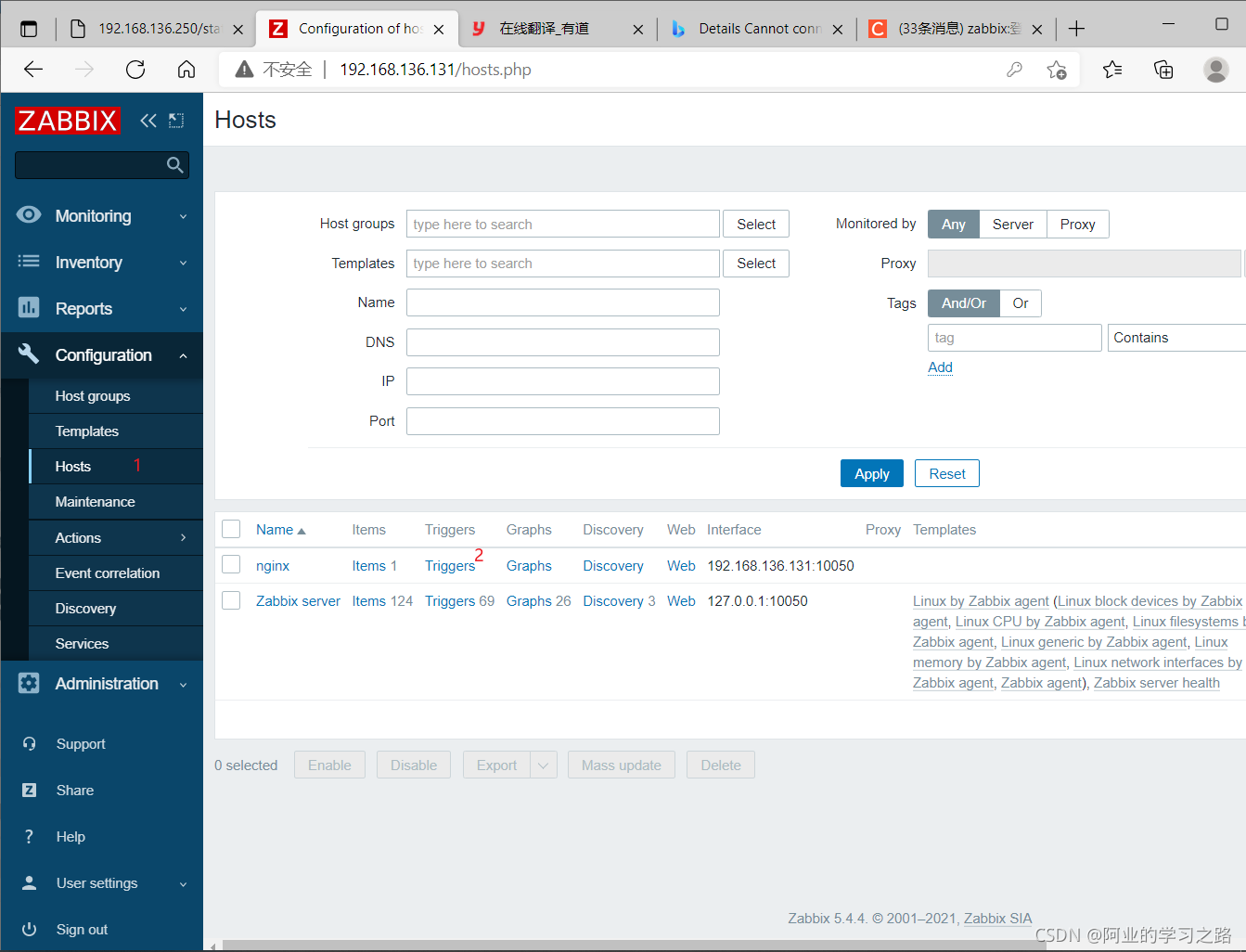Click the sidebar search magnifier icon
The height and width of the screenshot is (952, 1246).
click(x=174, y=165)
